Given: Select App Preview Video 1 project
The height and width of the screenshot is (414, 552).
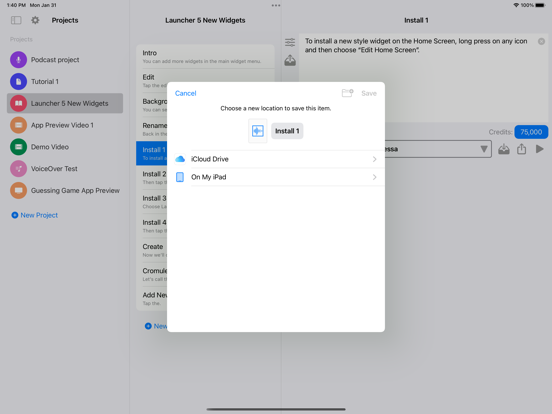Looking at the screenshot, I should 65,125.
